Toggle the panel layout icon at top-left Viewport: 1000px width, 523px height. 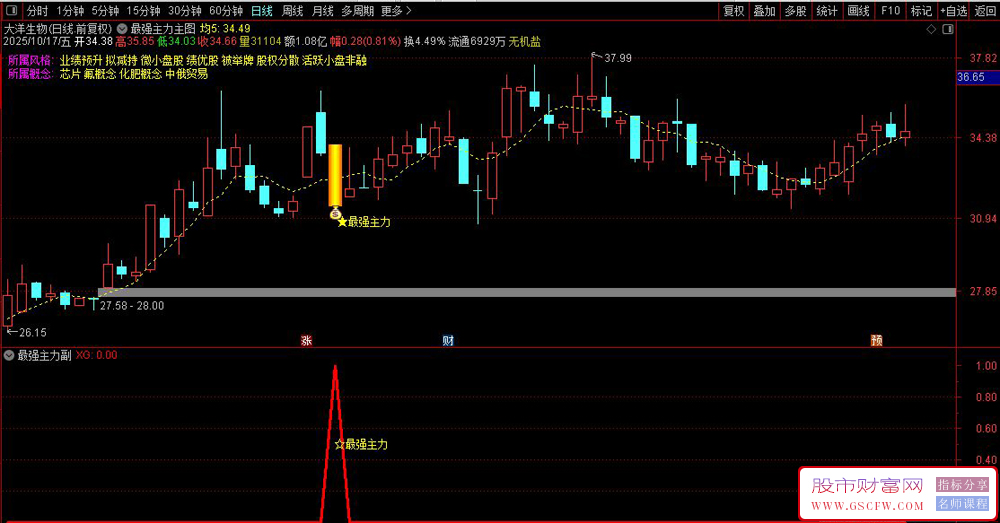11,10
